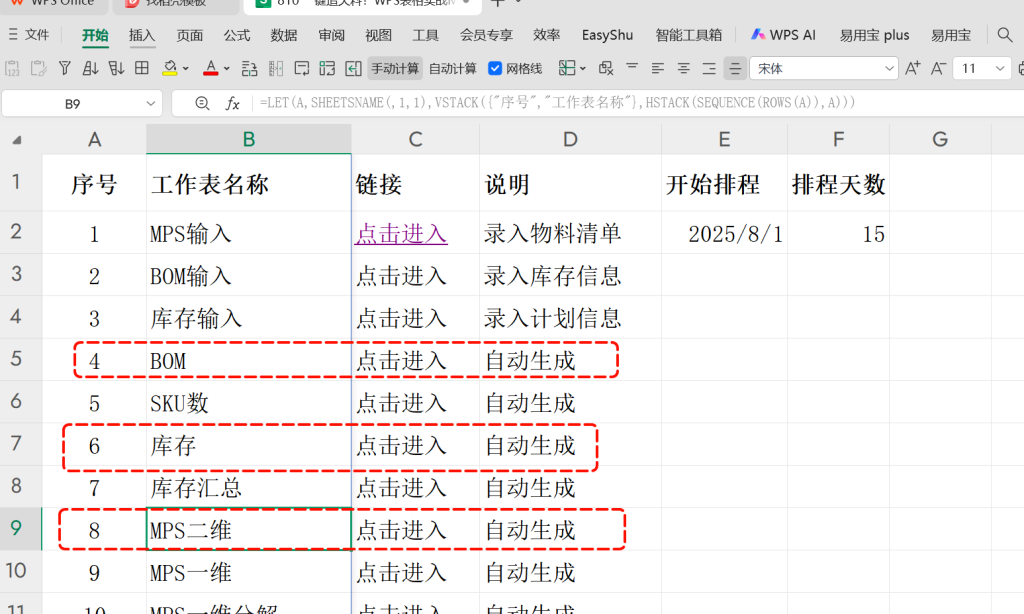
Task: Click the zoom magnifier beside formula bar
Action: tap(202, 103)
